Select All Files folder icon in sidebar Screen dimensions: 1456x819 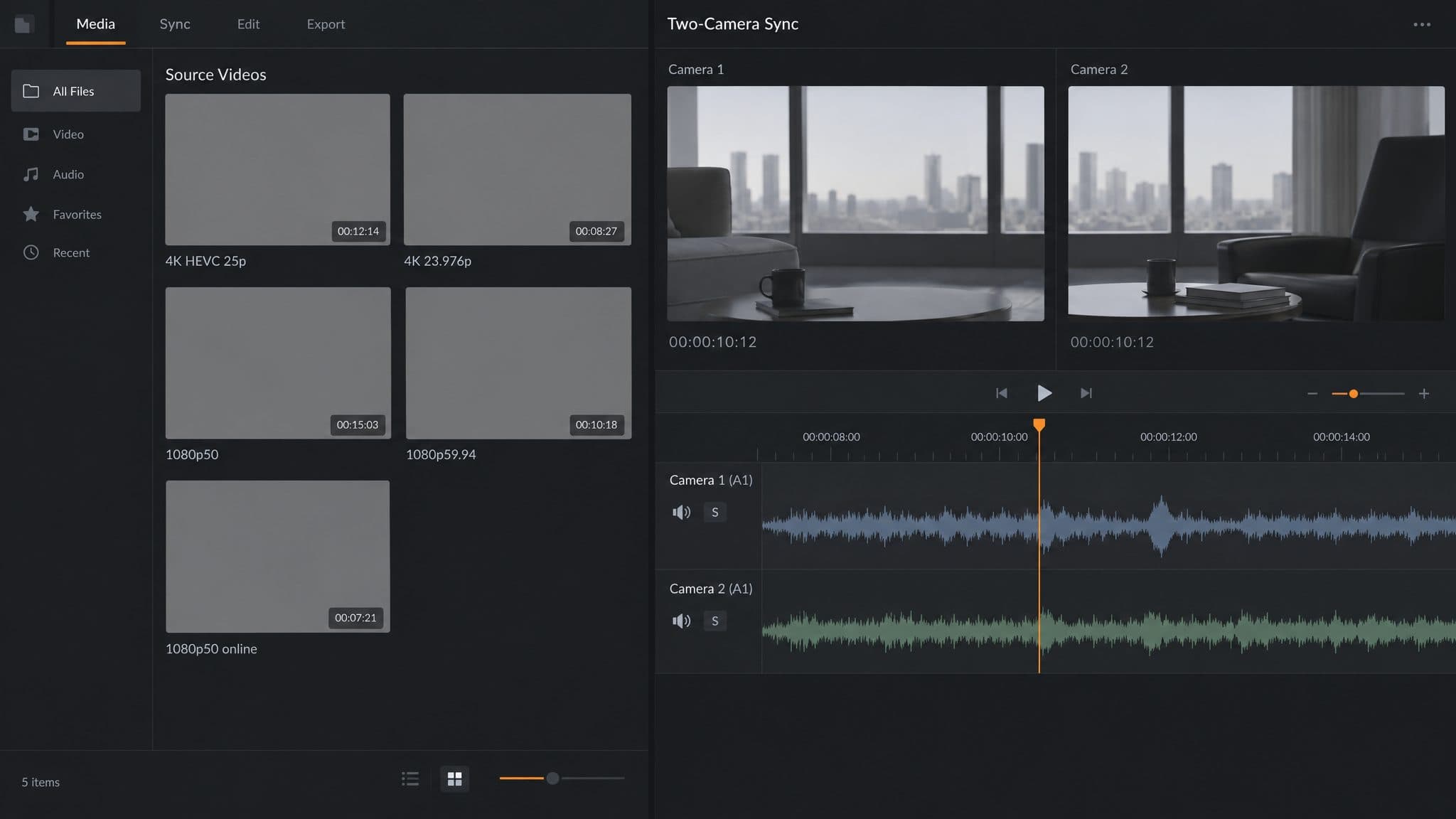click(x=31, y=91)
